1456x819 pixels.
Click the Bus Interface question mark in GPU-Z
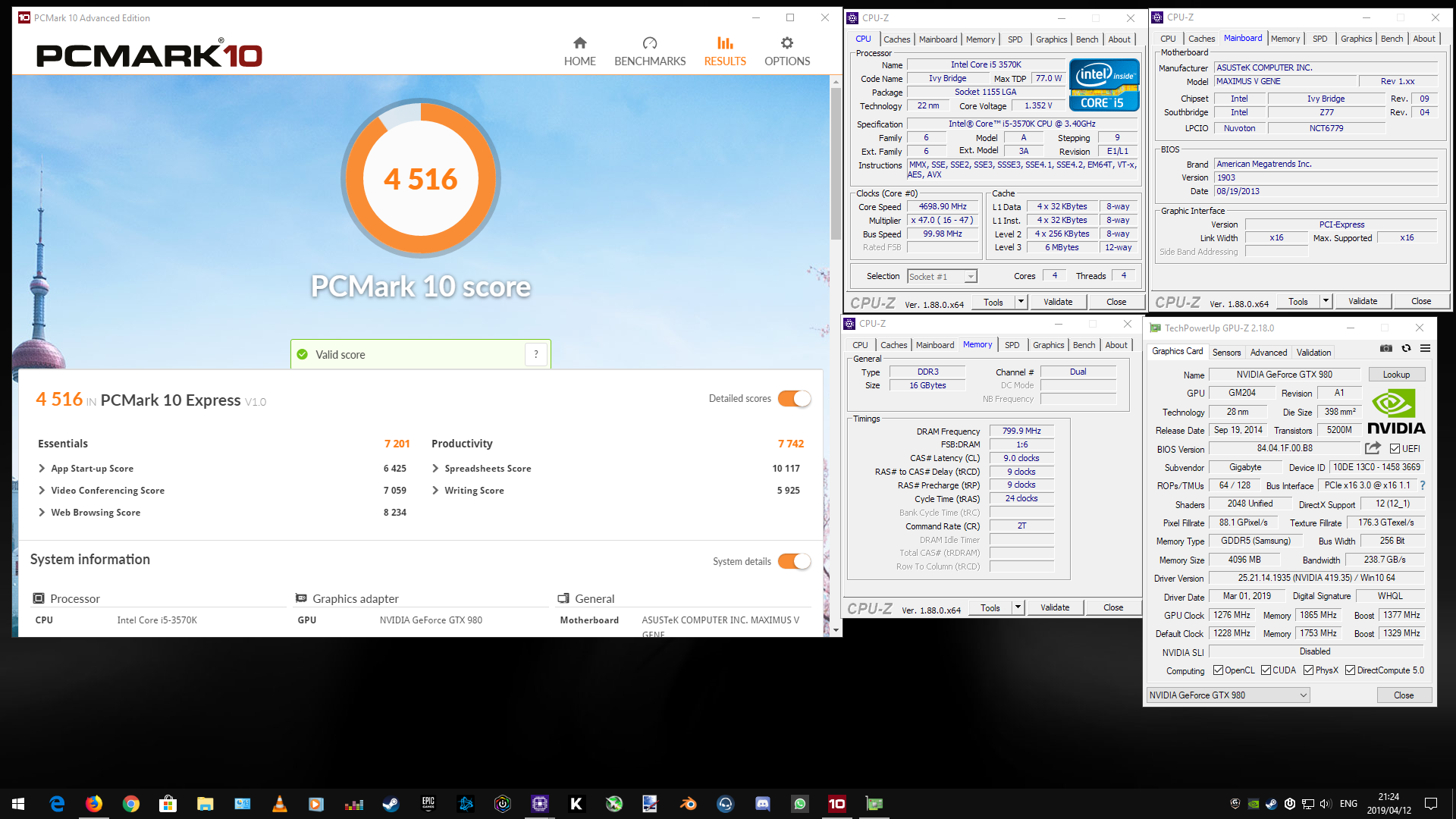pyautogui.click(x=1423, y=485)
